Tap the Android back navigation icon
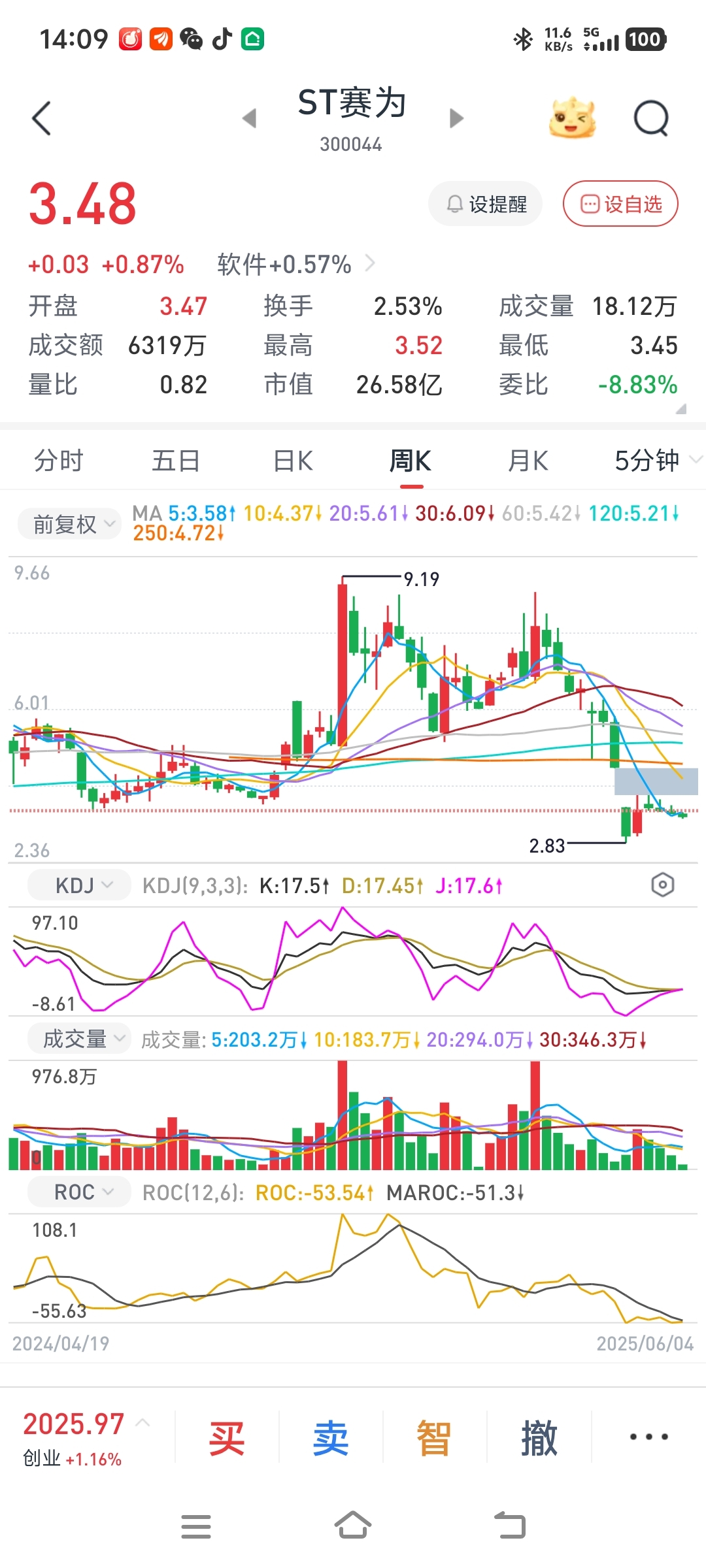 click(510, 1526)
